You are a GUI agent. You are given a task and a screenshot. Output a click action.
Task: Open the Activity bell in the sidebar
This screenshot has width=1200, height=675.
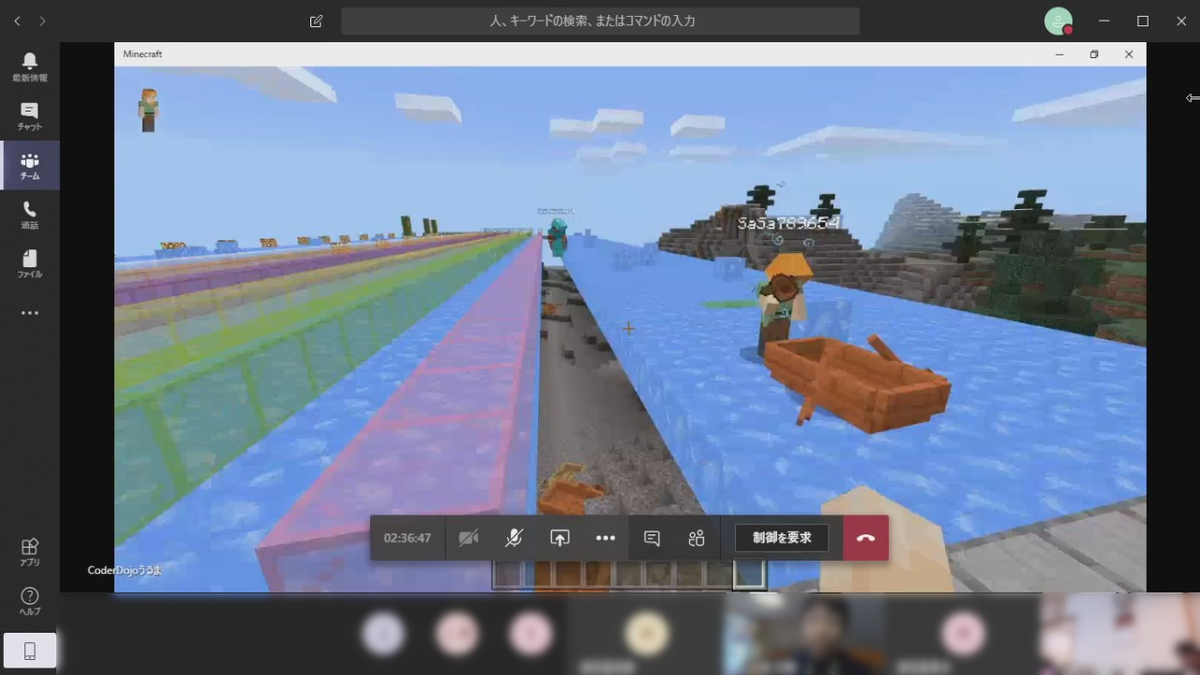click(29, 67)
